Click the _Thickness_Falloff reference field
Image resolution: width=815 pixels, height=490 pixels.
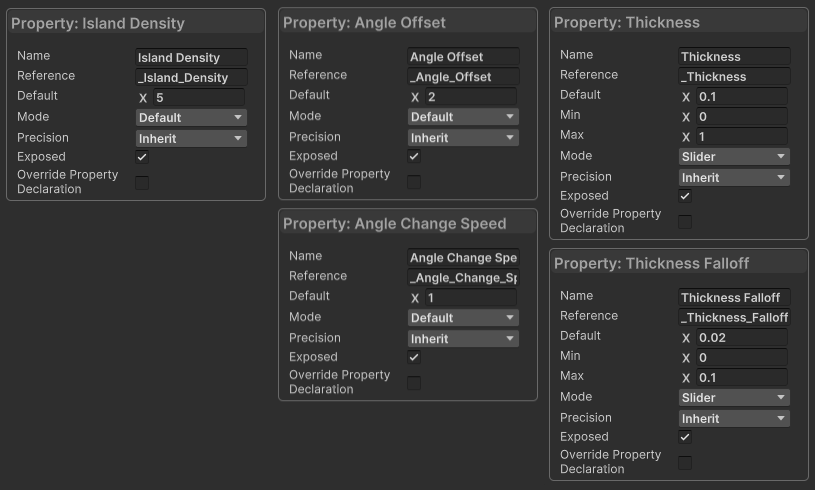734,317
